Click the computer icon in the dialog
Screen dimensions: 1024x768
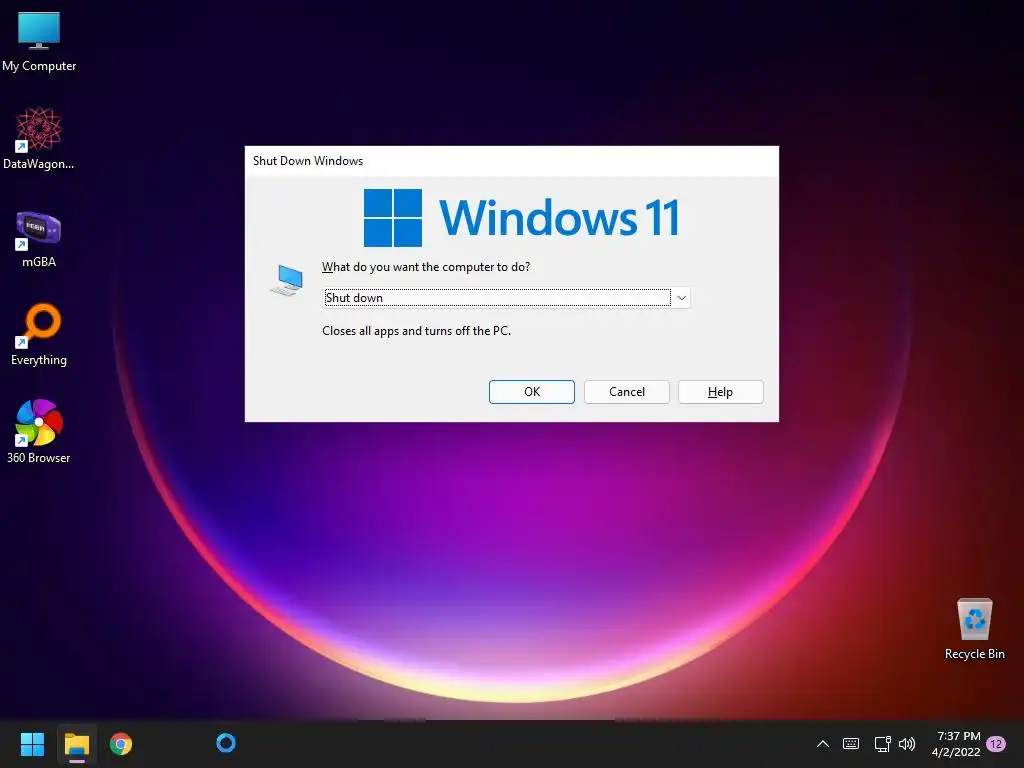(x=287, y=280)
